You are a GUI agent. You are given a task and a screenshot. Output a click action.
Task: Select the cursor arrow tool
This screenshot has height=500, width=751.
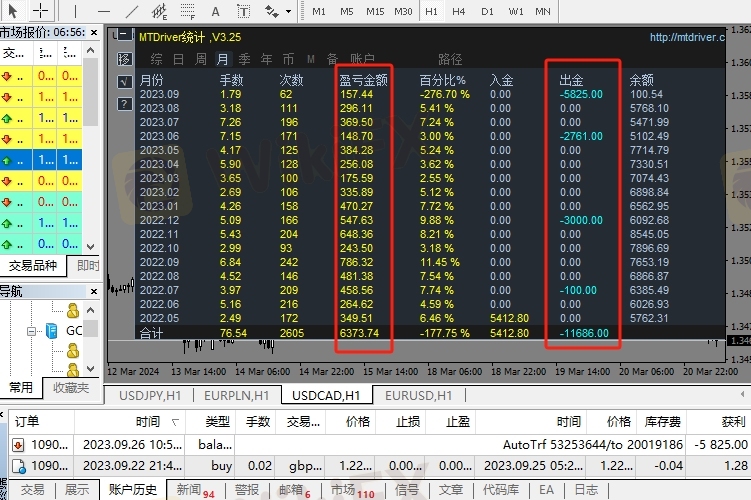tap(13, 11)
